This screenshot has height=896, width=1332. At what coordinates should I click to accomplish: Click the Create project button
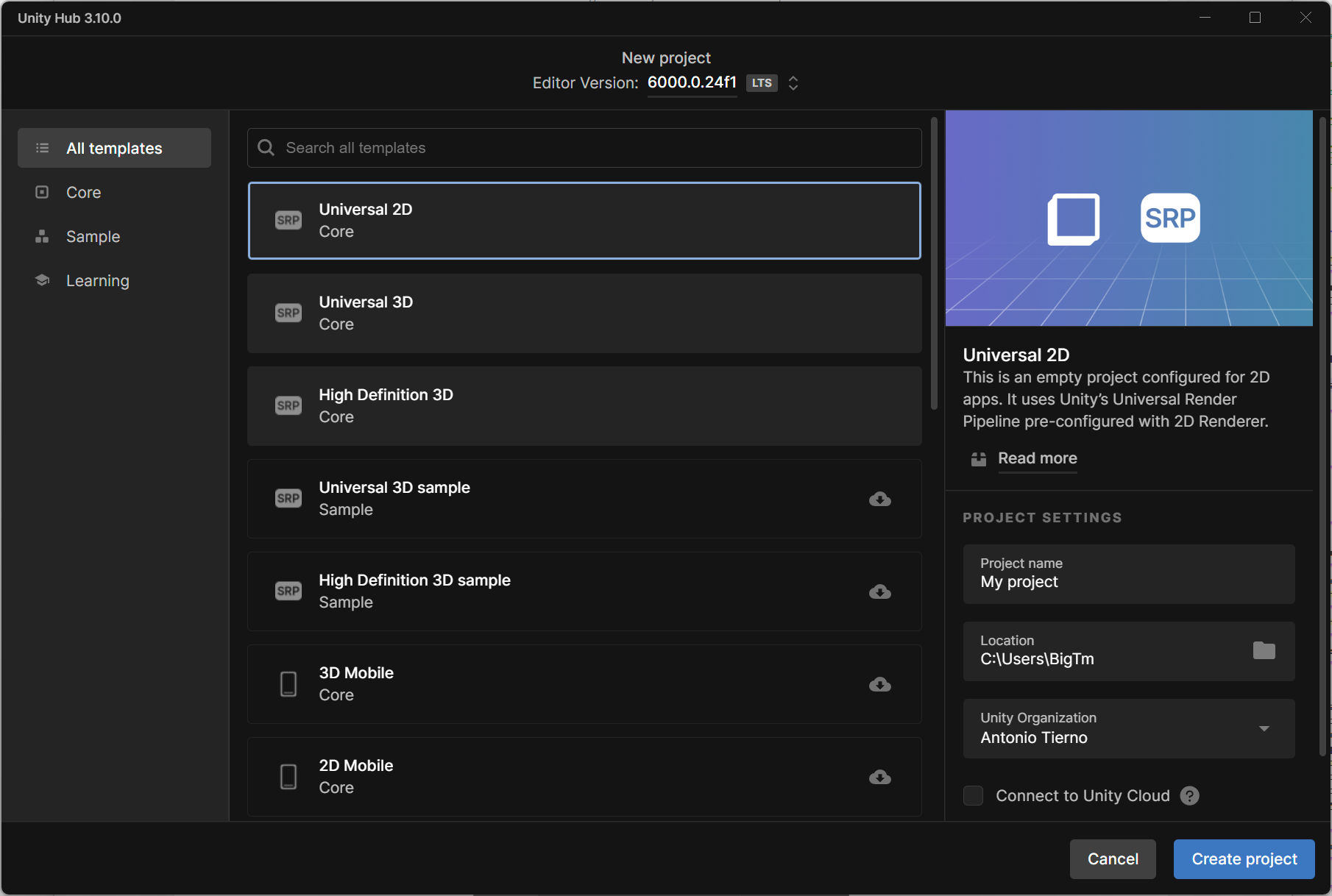coord(1243,858)
